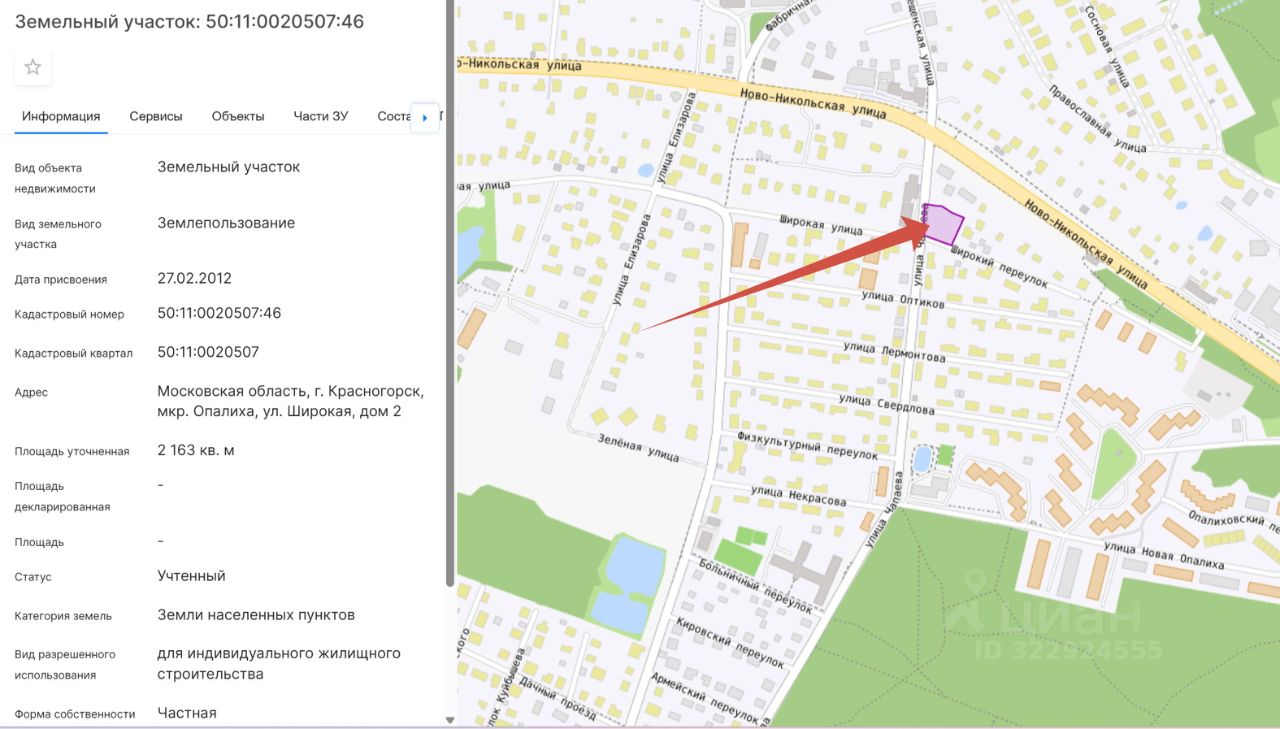Switch to the Сервисы tab
The height and width of the screenshot is (729, 1280).
tap(156, 116)
